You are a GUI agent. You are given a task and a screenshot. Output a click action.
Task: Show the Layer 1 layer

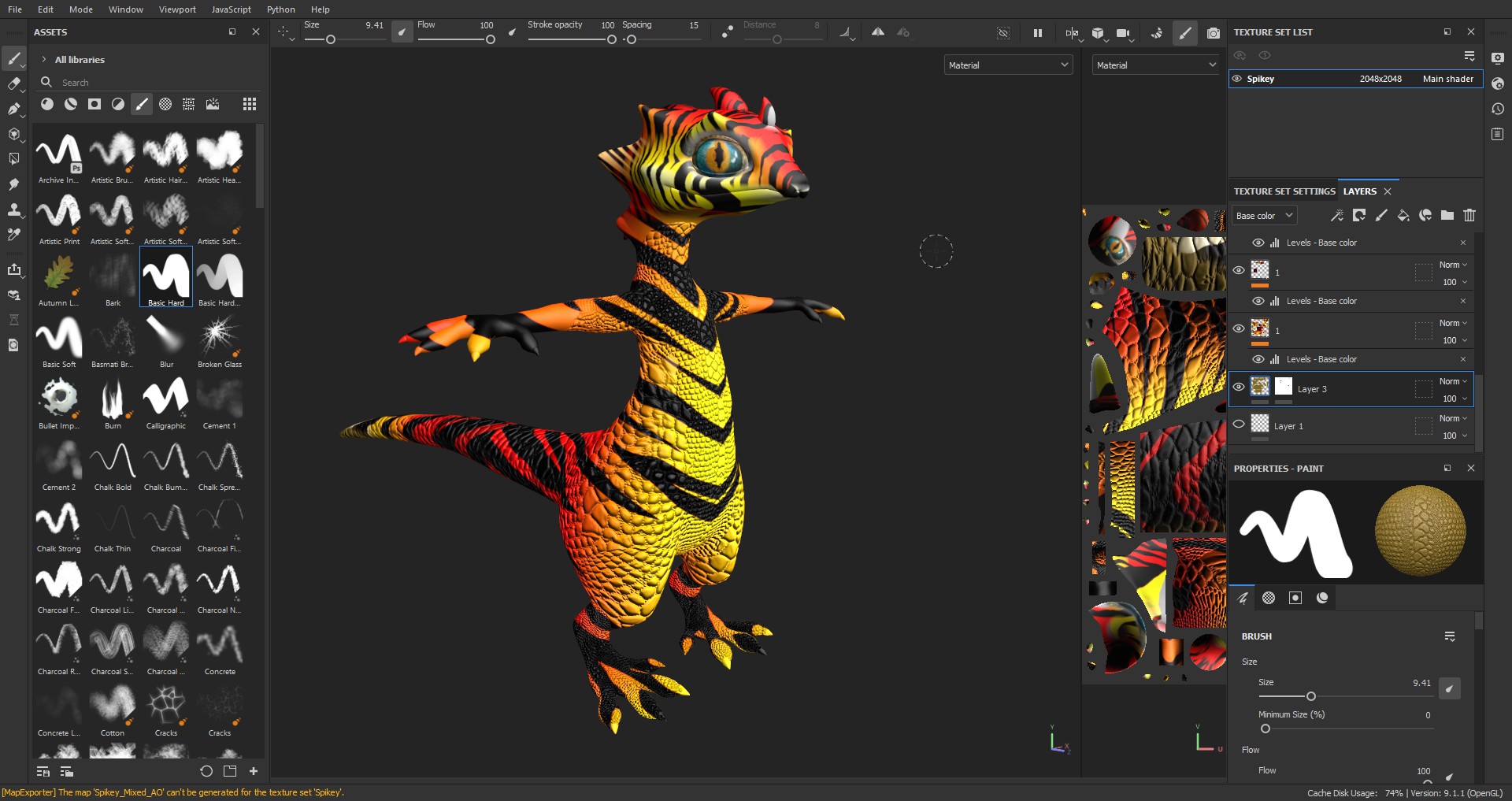(x=1238, y=424)
